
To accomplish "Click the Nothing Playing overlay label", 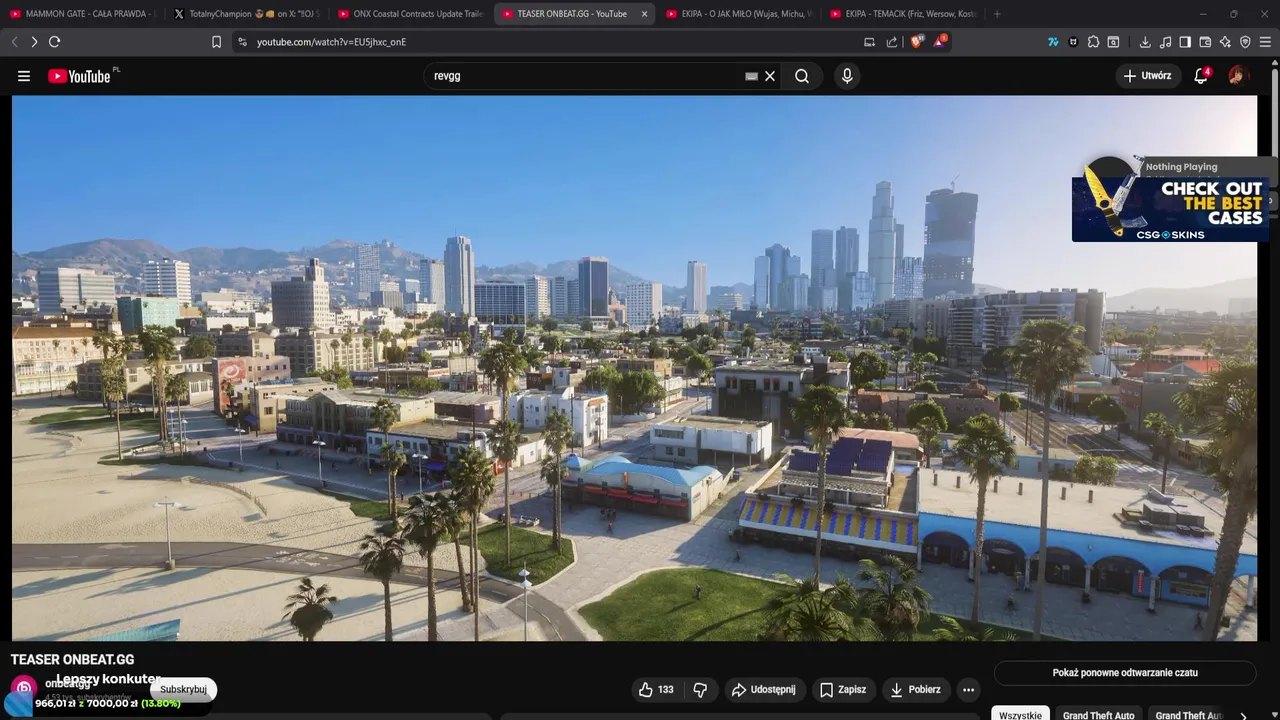I will [1181, 167].
